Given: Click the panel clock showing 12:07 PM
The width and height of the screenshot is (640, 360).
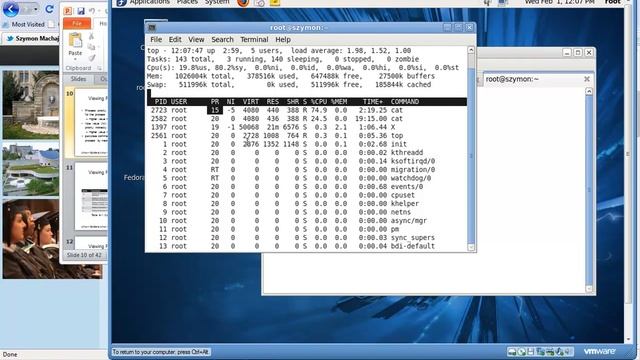Looking at the screenshot, I should coord(560,2).
